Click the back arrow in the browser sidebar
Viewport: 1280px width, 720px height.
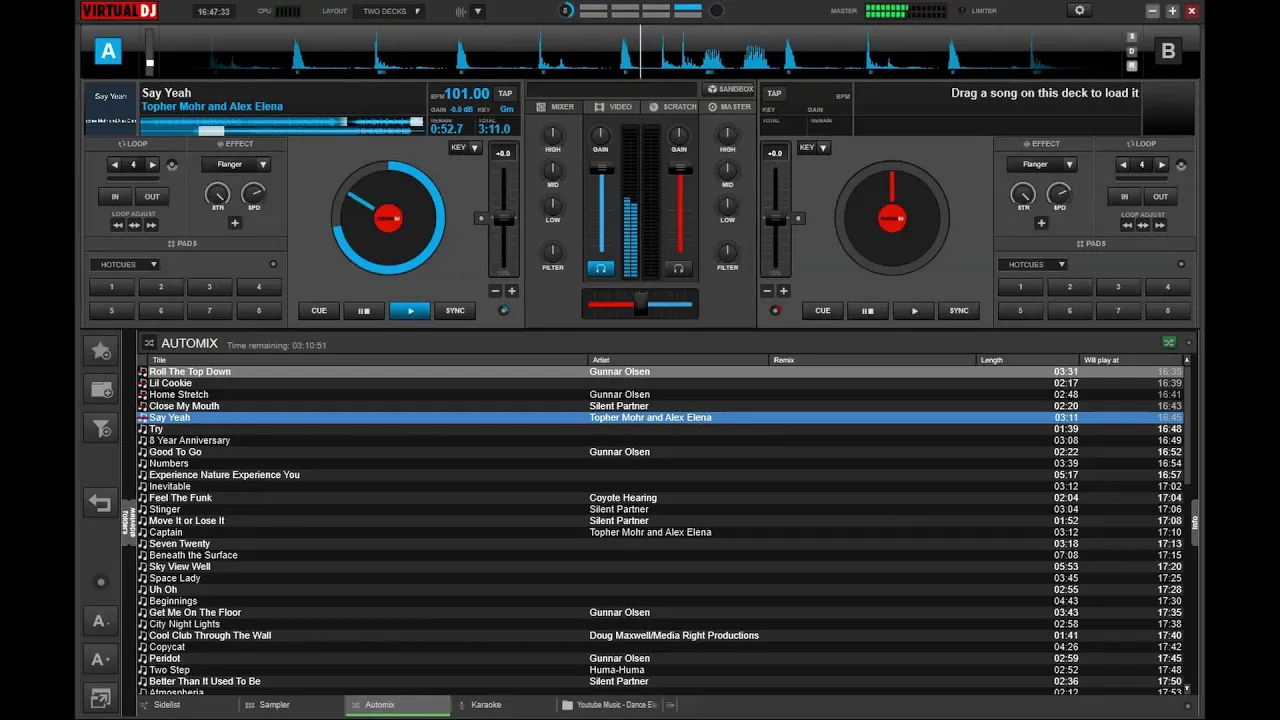[x=100, y=502]
